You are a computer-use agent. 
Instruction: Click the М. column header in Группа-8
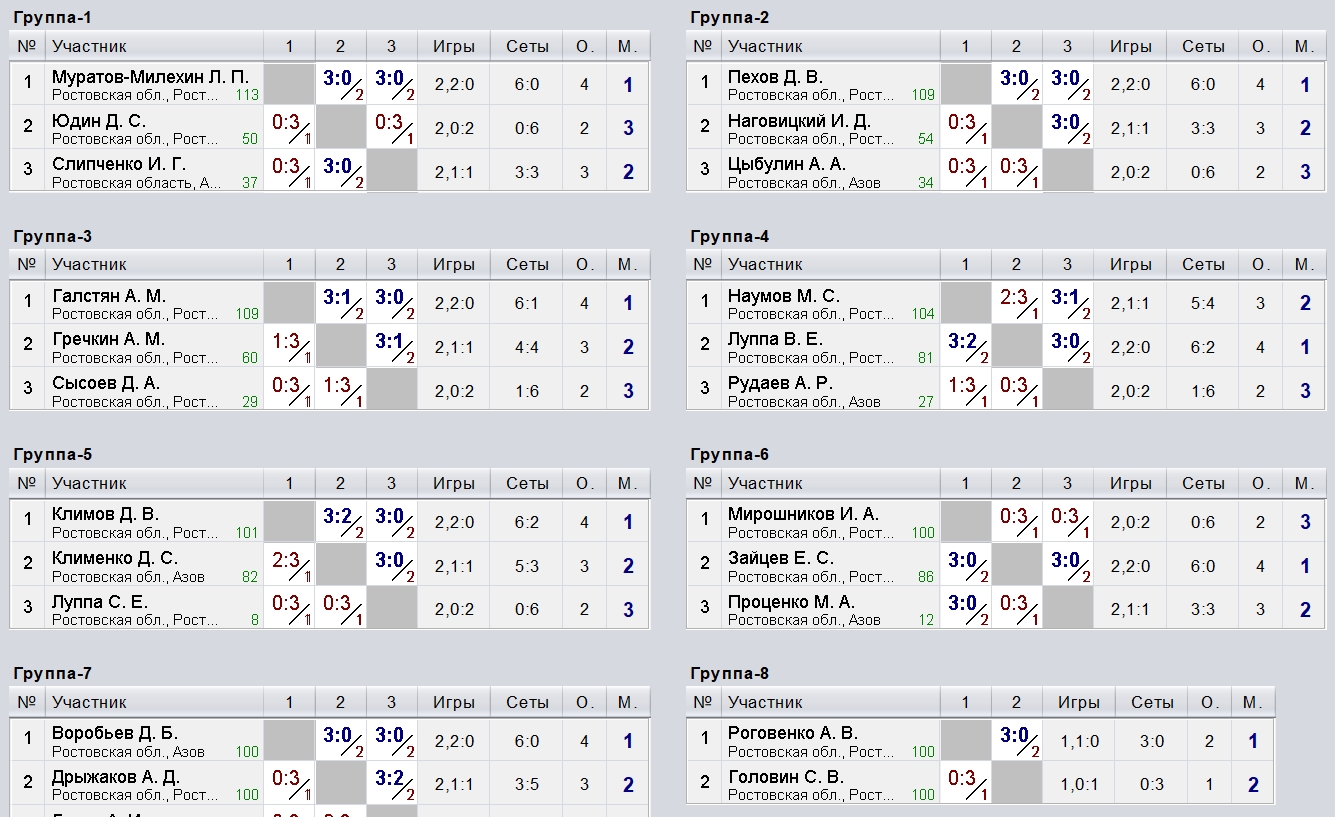[1253, 702]
